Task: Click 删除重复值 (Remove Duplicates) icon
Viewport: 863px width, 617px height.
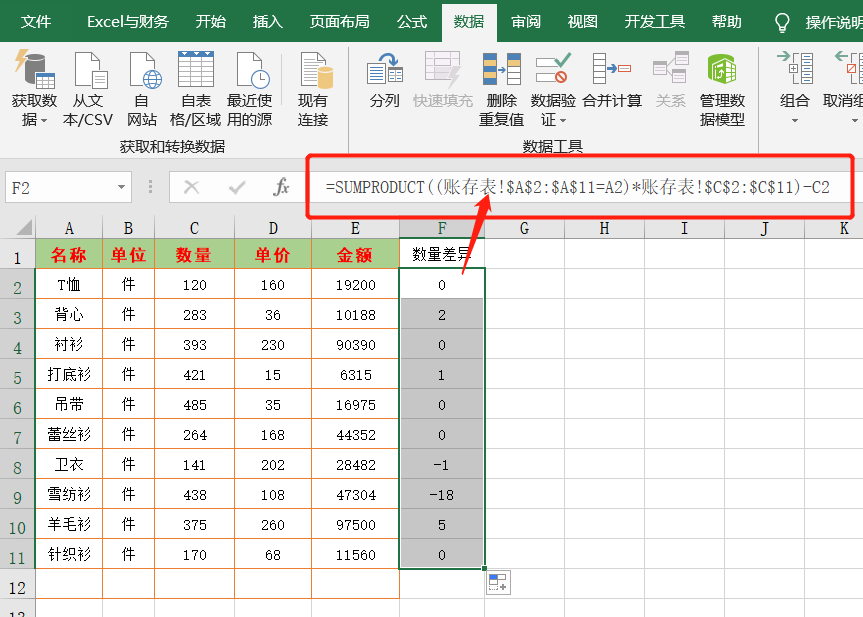Action: [x=501, y=72]
